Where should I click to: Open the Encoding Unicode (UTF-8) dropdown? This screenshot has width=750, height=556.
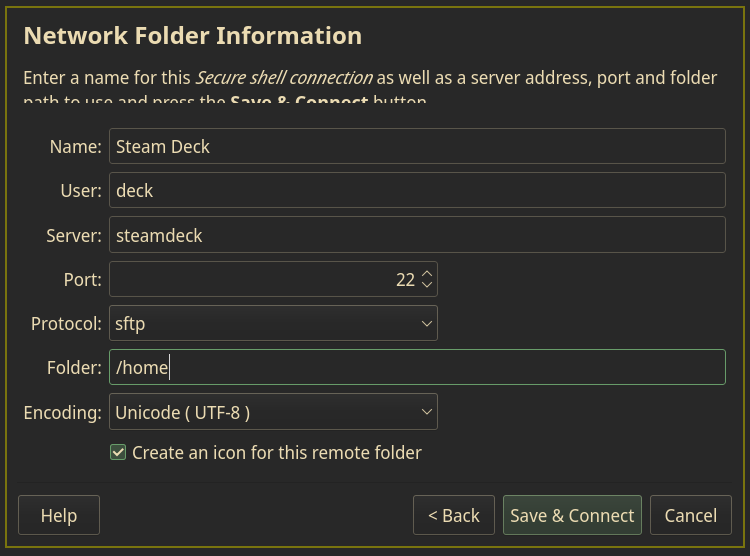[x=272, y=411]
